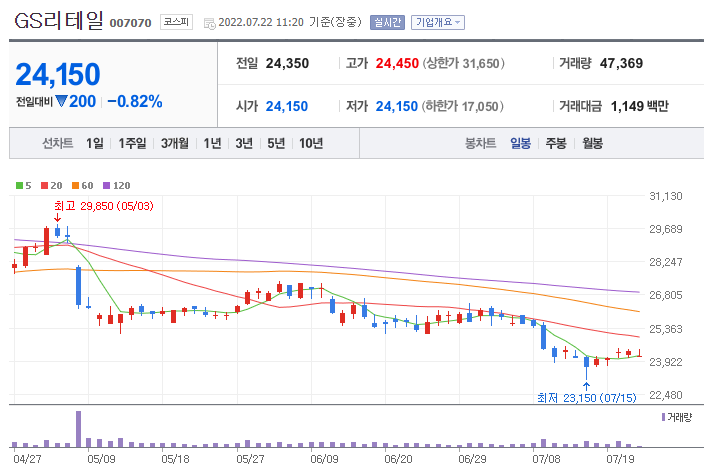Image resolution: width=704 pixels, height=475 pixels.
Task: Click the 상한가 31,650 text
Action: tap(463, 63)
